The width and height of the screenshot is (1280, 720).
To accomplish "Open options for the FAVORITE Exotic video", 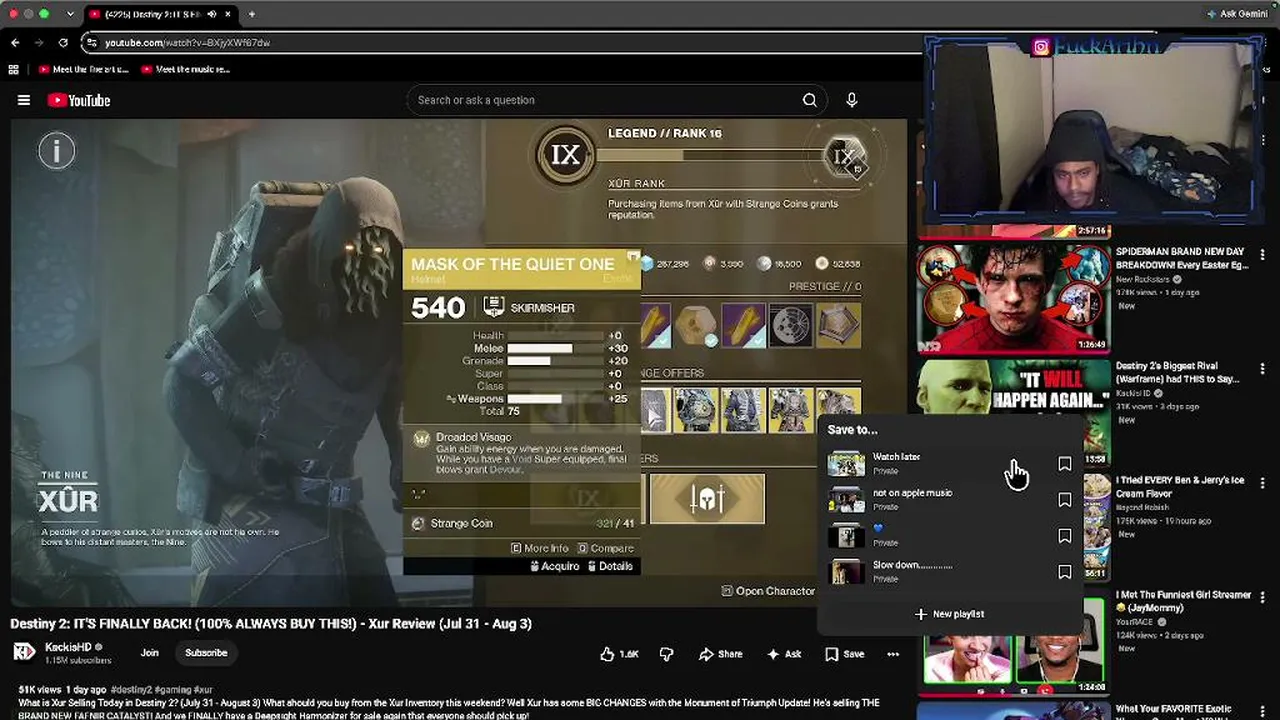I will pyautogui.click(x=1263, y=709).
